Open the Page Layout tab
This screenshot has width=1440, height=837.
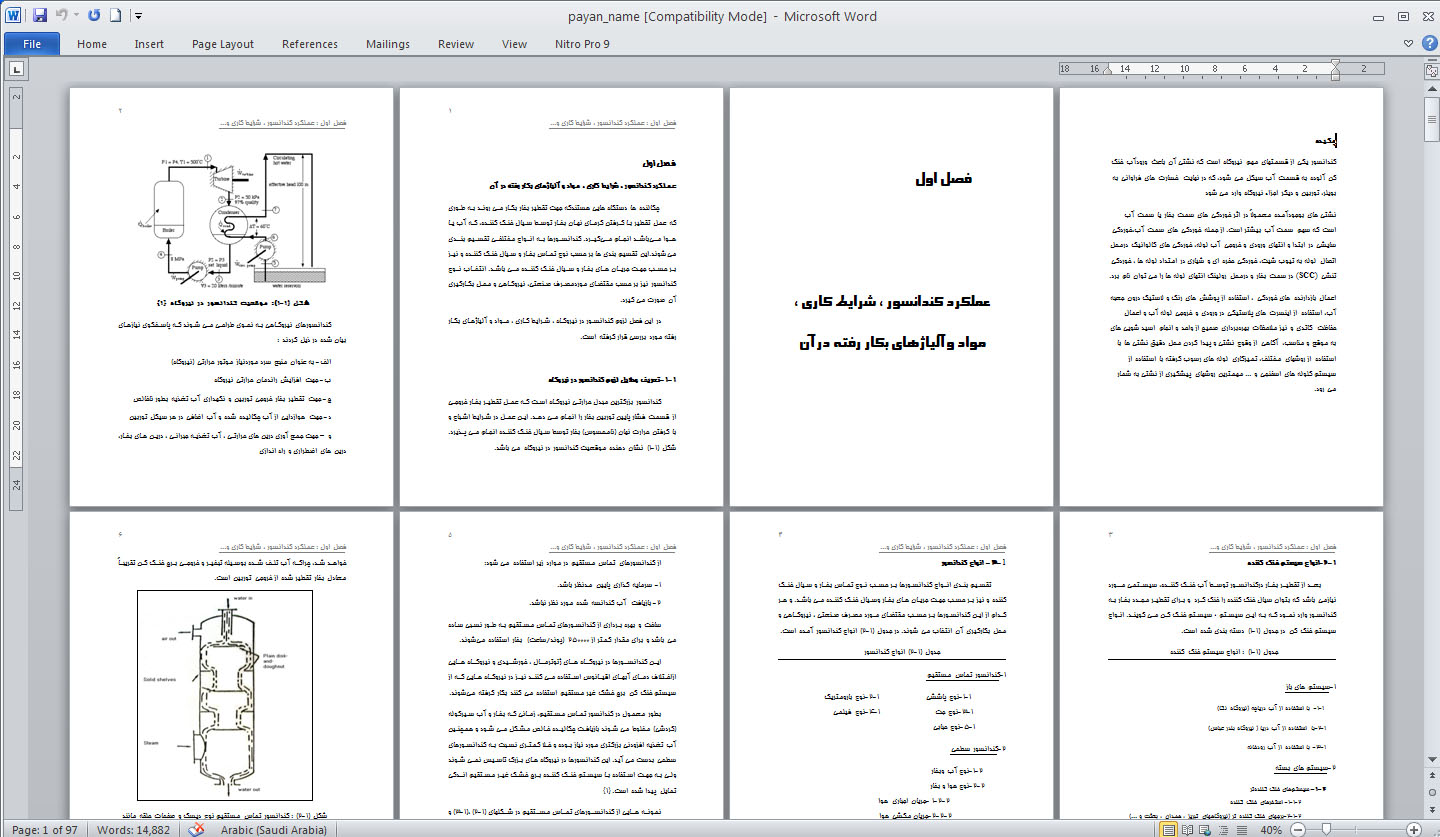(223, 44)
